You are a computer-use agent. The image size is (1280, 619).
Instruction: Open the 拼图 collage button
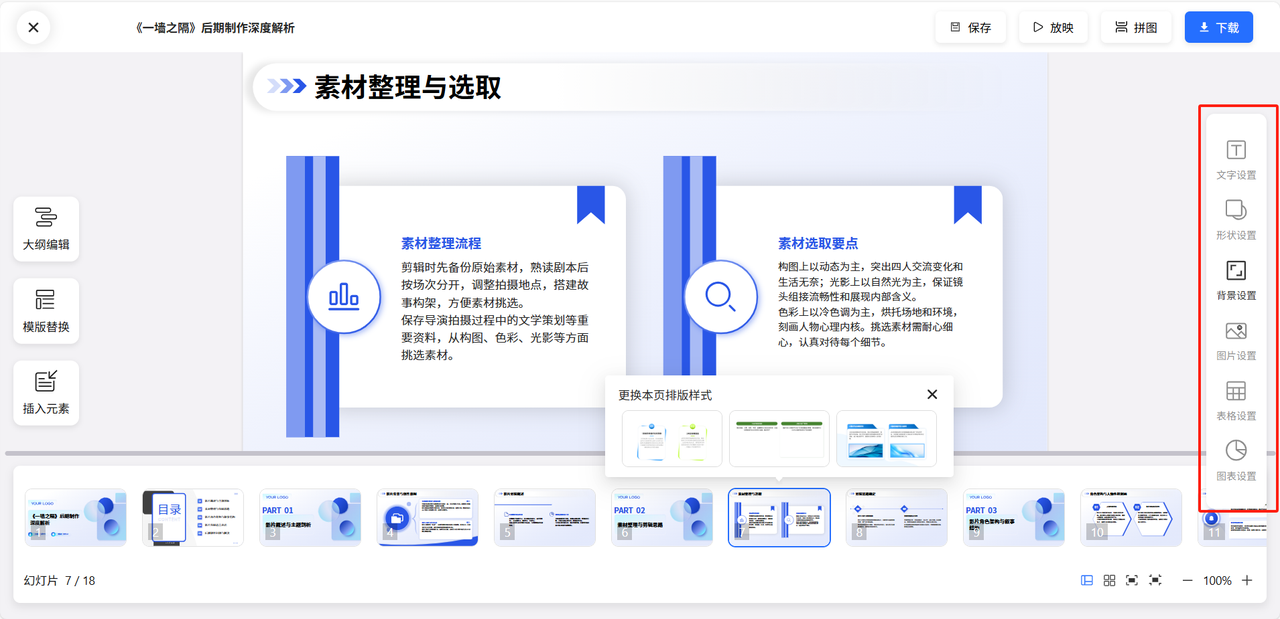click(1135, 27)
